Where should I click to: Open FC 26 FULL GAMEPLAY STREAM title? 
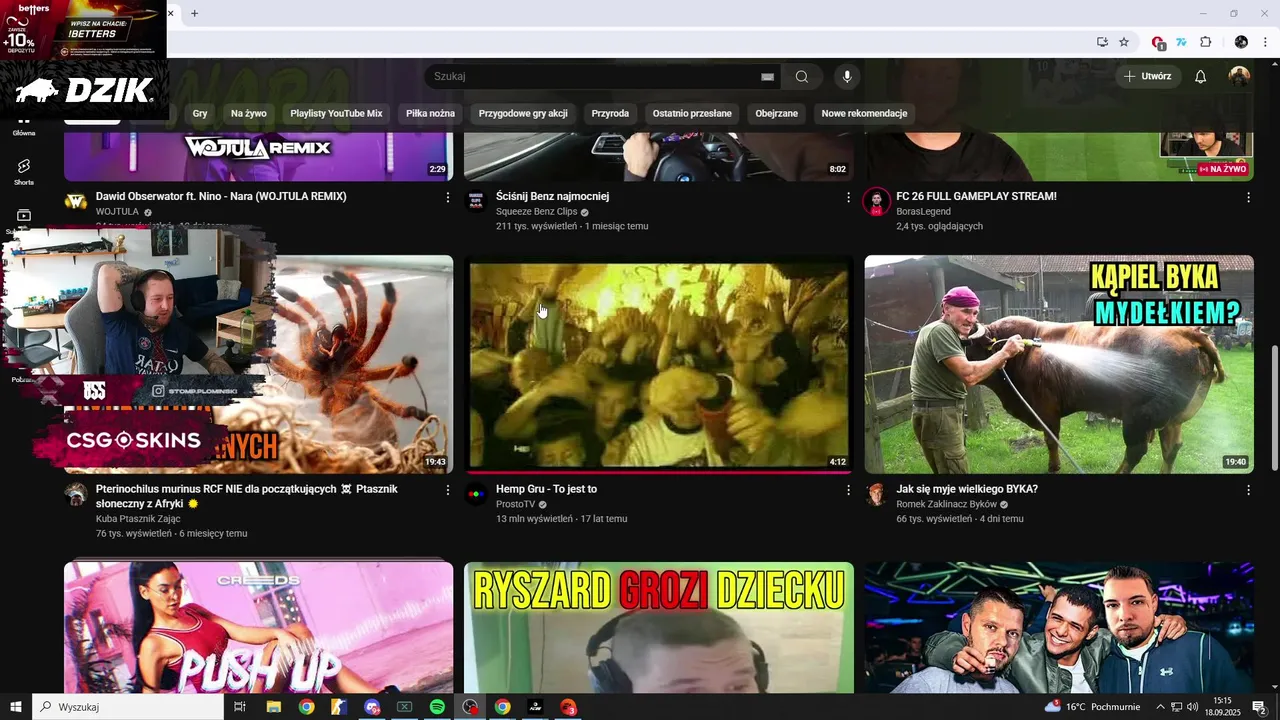[x=976, y=196]
